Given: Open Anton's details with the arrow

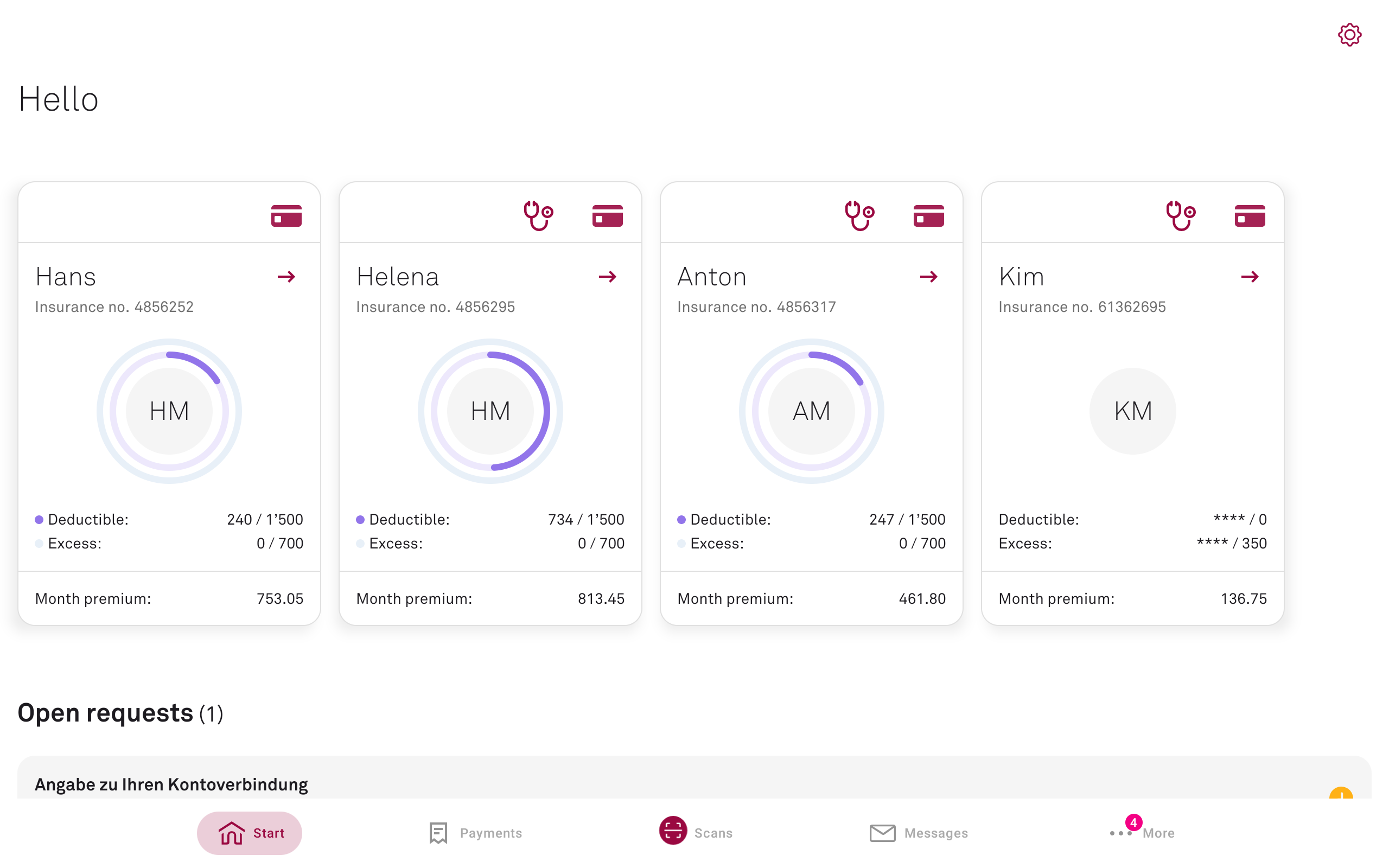Looking at the screenshot, I should coord(929,277).
